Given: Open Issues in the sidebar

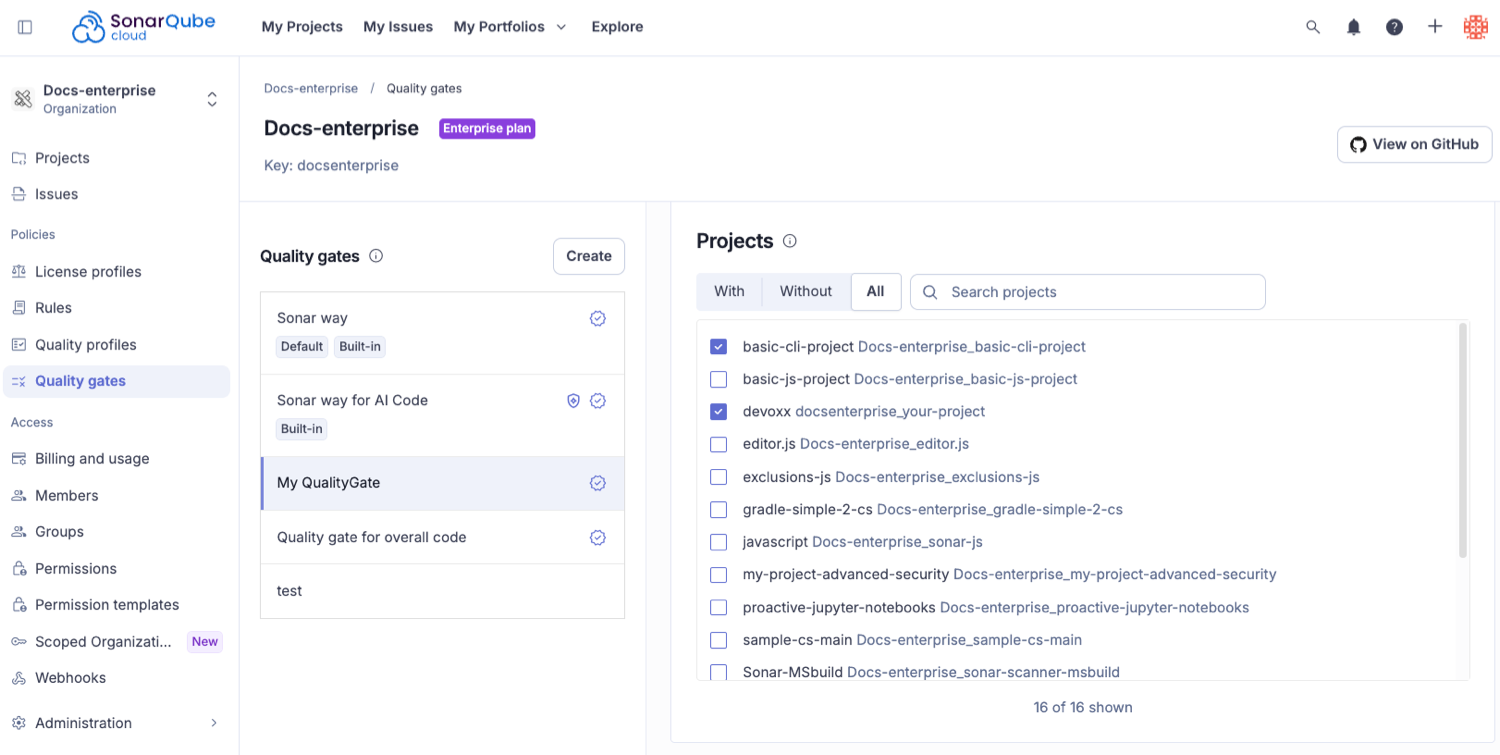Looking at the screenshot, I should click(118, 194).
